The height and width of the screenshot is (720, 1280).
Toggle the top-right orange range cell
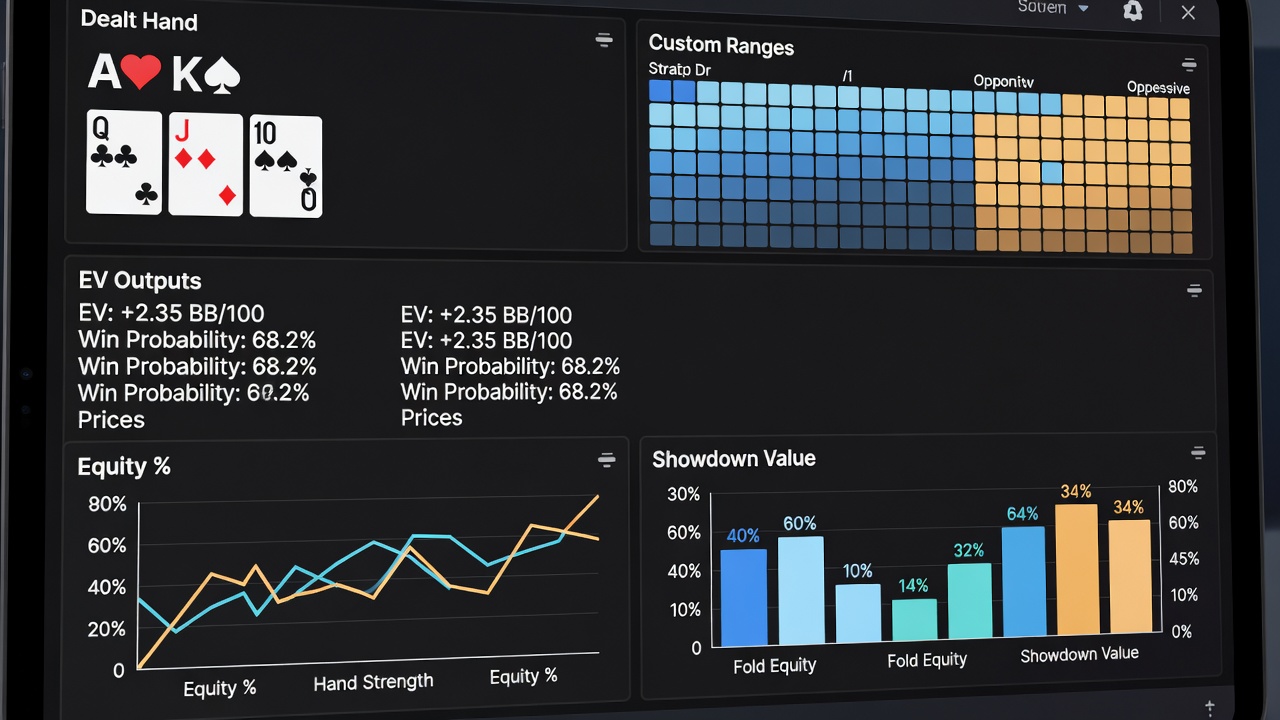coord(1180,107)
